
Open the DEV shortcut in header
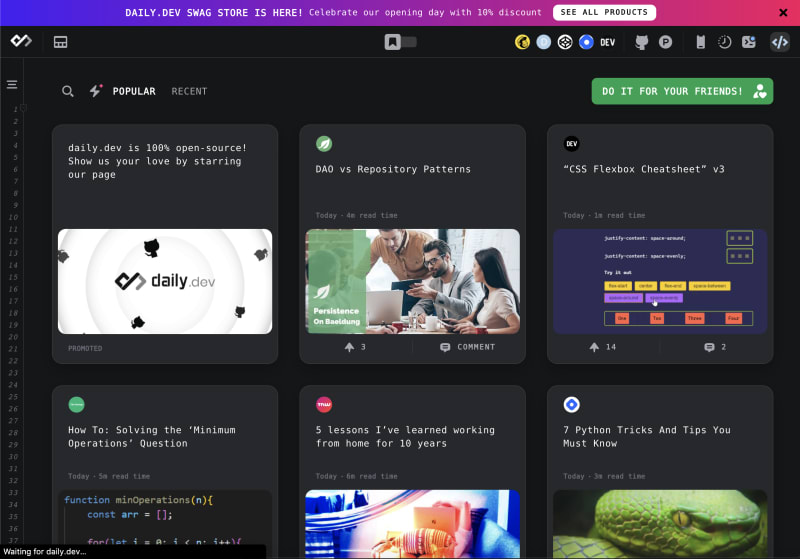pyautogui.click(x=607, y=42)
